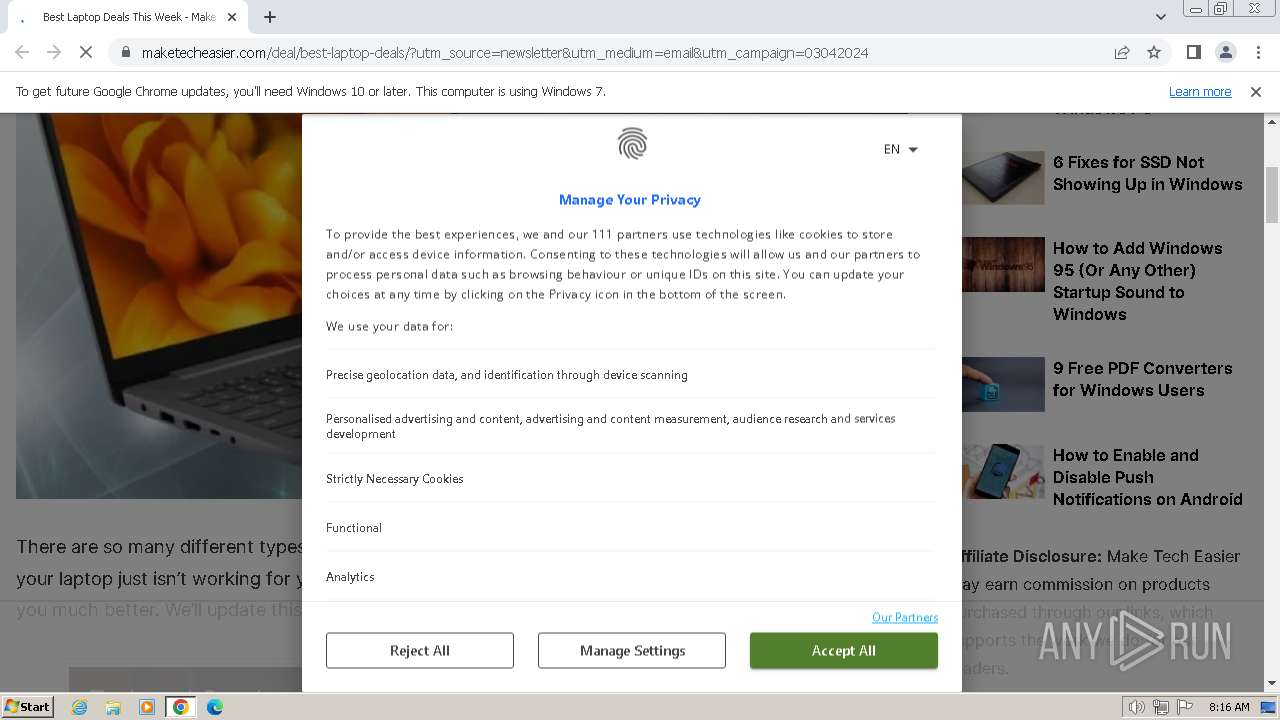This screenshot has height=720, width=1280.
Task: Click Personalised advertising and content row
Action: [632, 426]
